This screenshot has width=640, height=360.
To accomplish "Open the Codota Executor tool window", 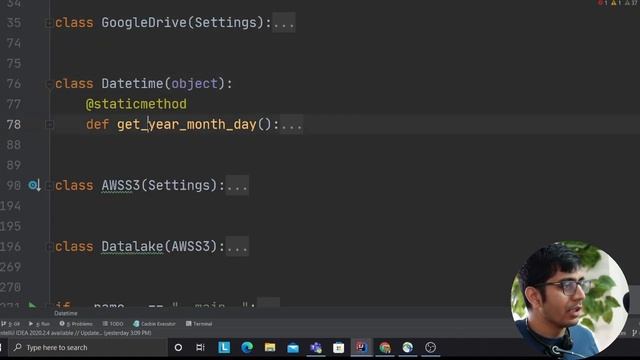I will coord(154,324).
